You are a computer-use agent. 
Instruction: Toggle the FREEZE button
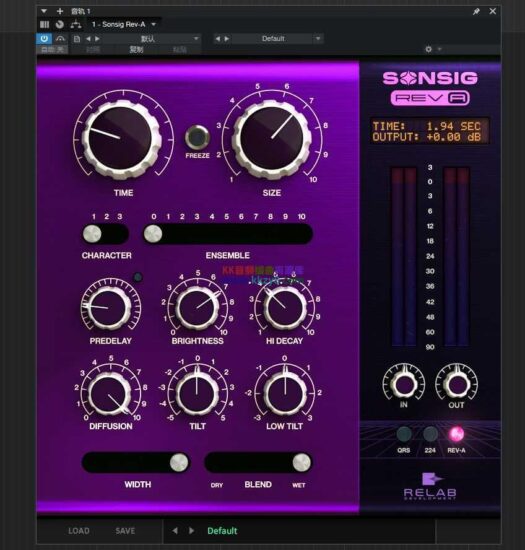click(197, 137)
